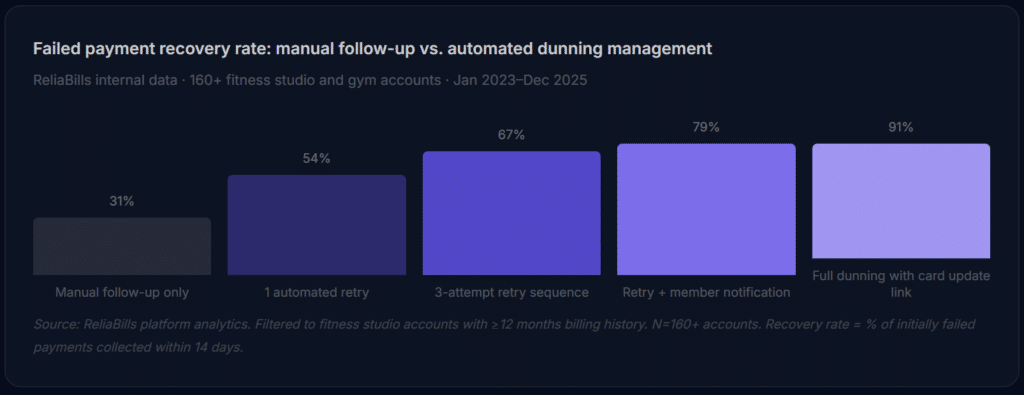Select the '3-attempt retry sequence' axis label
This screenshot has height=395, width=1024.
[x=511, y=292]
